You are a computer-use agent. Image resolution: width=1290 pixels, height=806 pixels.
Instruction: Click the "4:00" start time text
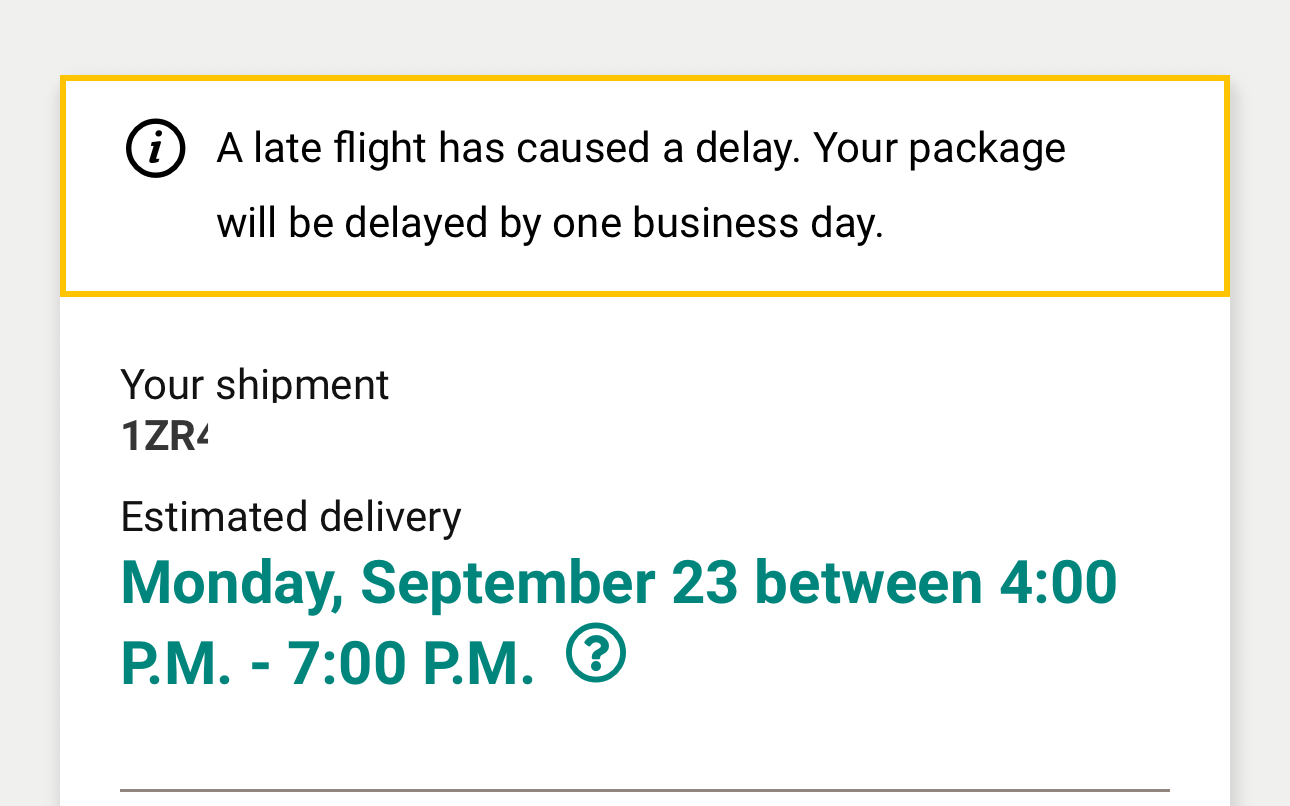[x=1059, y=582]
